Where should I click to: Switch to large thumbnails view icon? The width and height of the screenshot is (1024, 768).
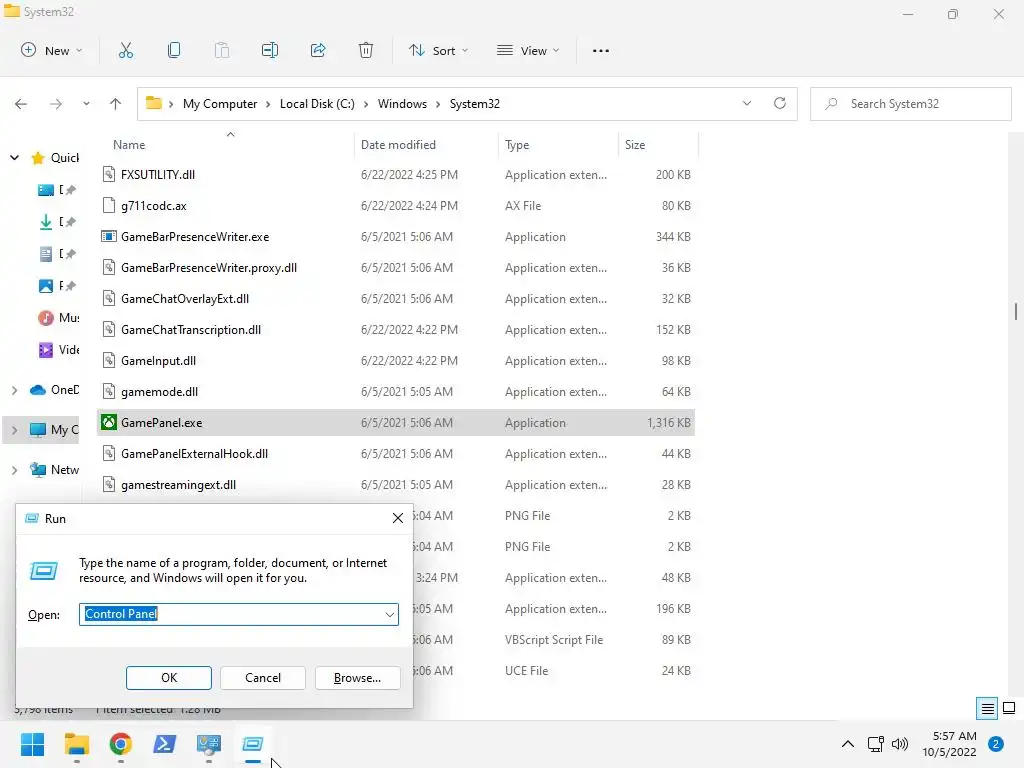click(1009, 708)
